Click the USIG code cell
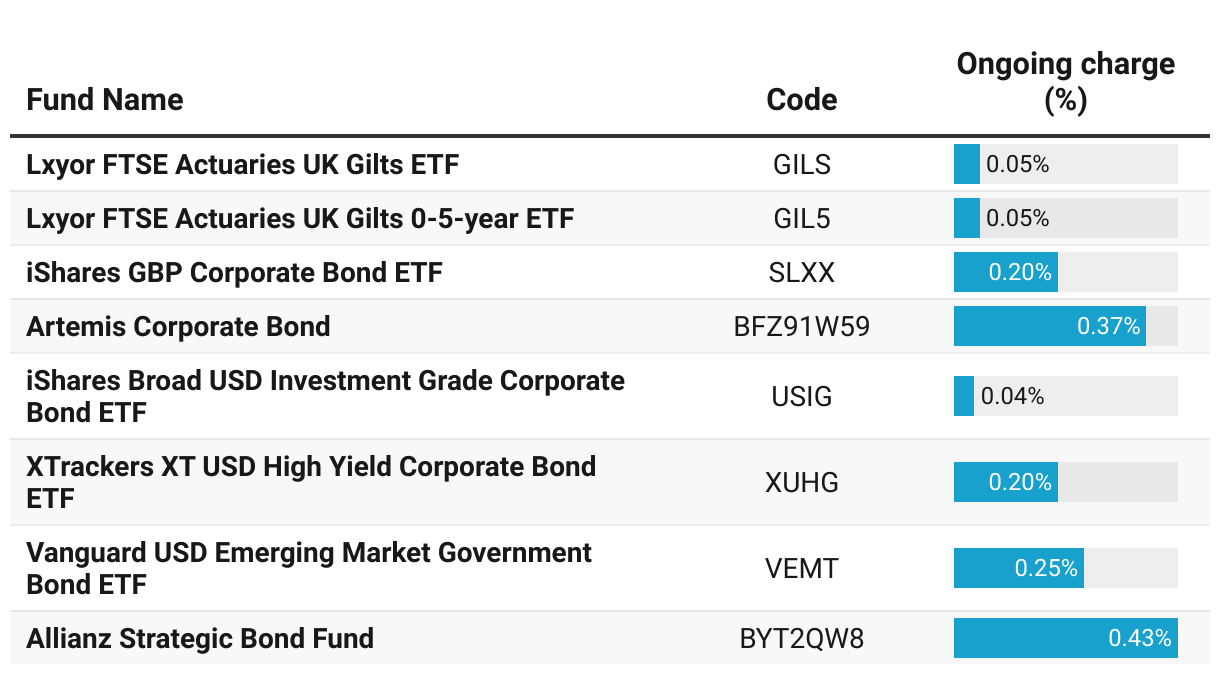Image resolution: width=1220 pixels, height=674 pixels. click(802, 397)
